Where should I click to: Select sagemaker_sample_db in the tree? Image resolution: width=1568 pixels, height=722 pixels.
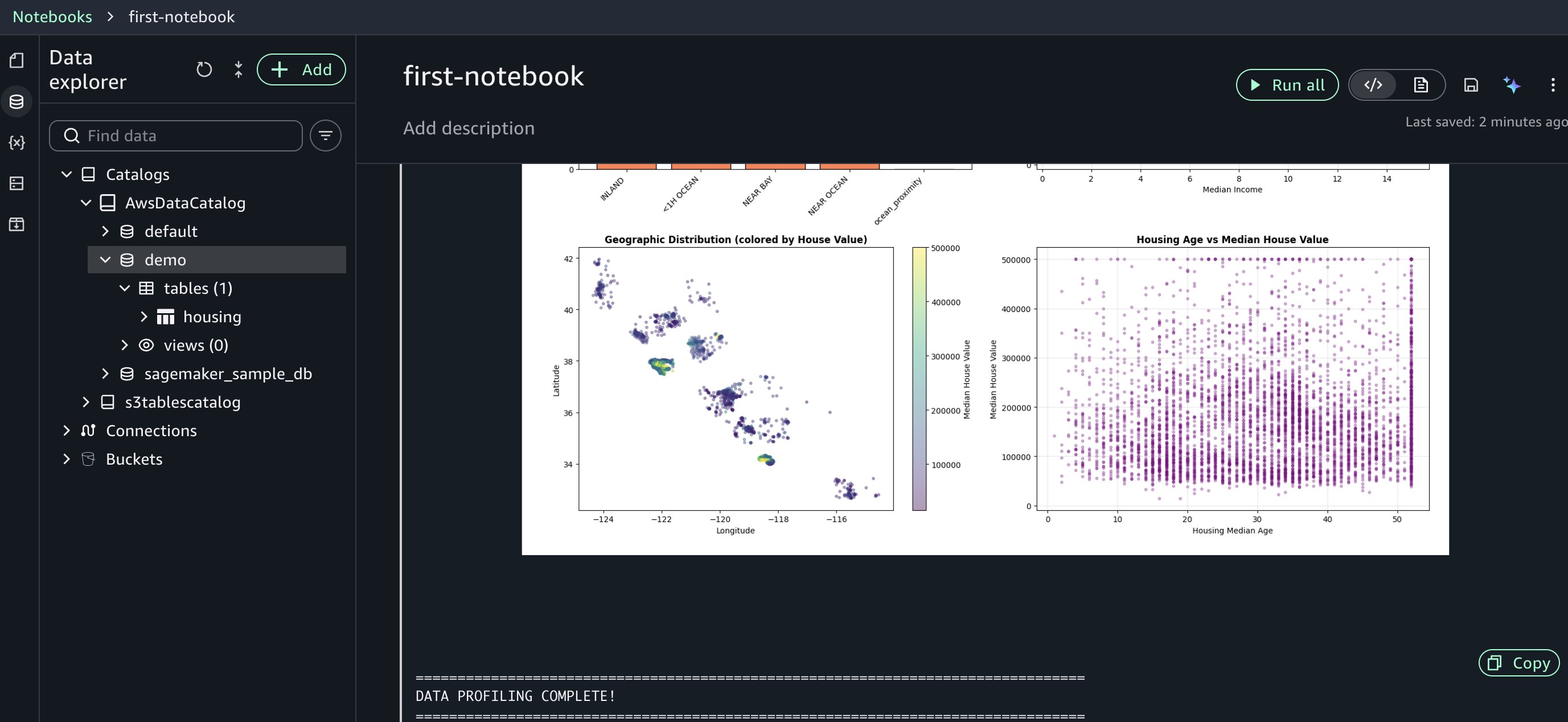[x=228, y=374]
